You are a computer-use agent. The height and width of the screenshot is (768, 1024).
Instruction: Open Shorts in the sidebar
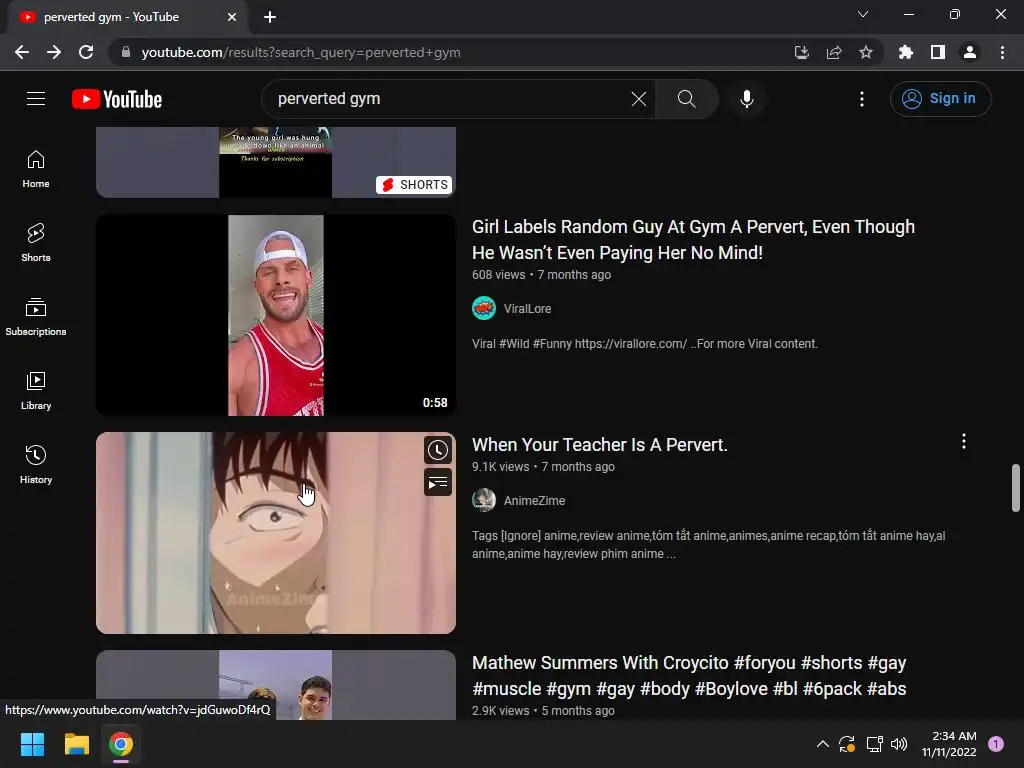coord(36,242)
